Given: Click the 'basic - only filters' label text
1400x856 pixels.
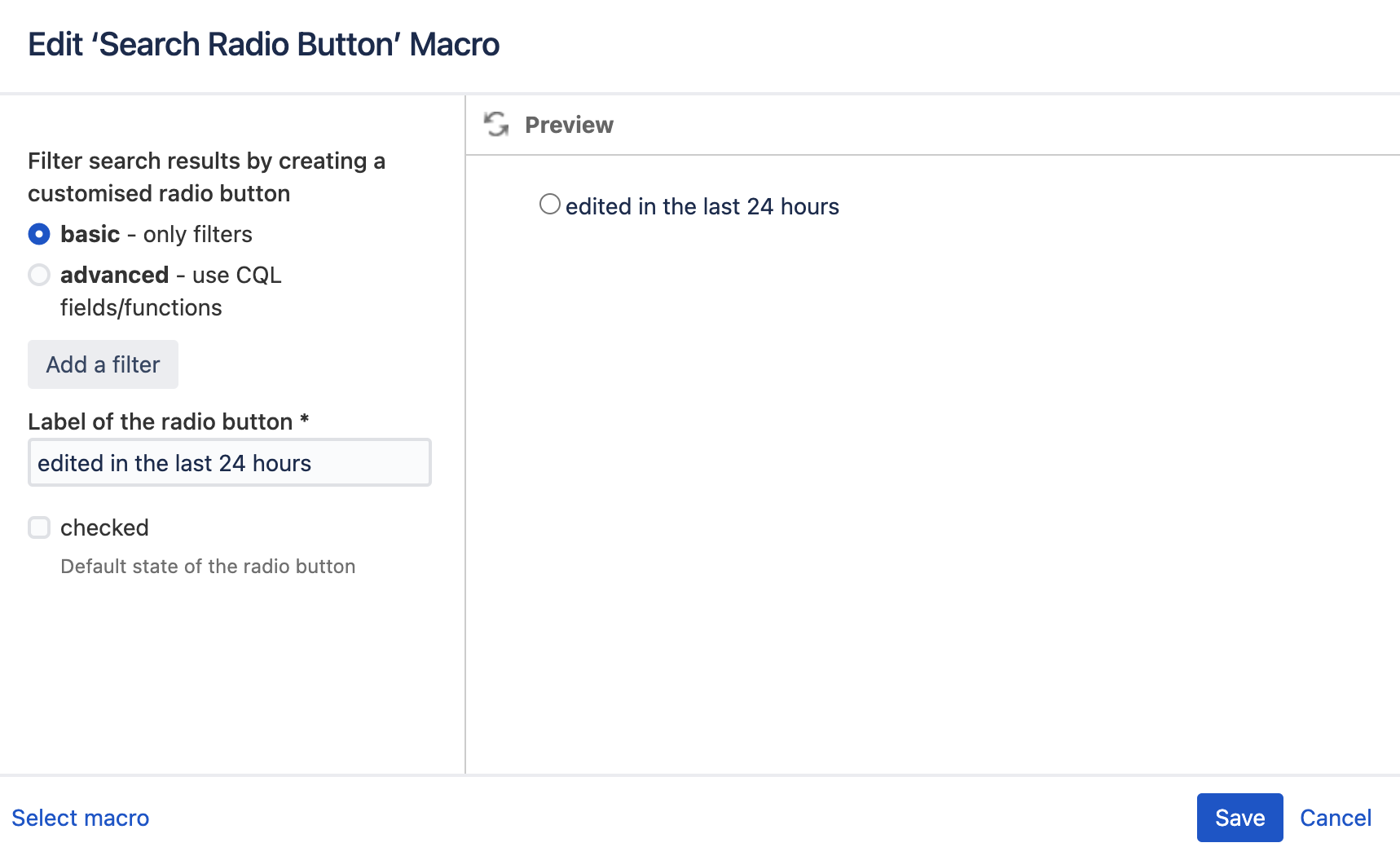Looking at the screenshot, I should click(156, 235).
